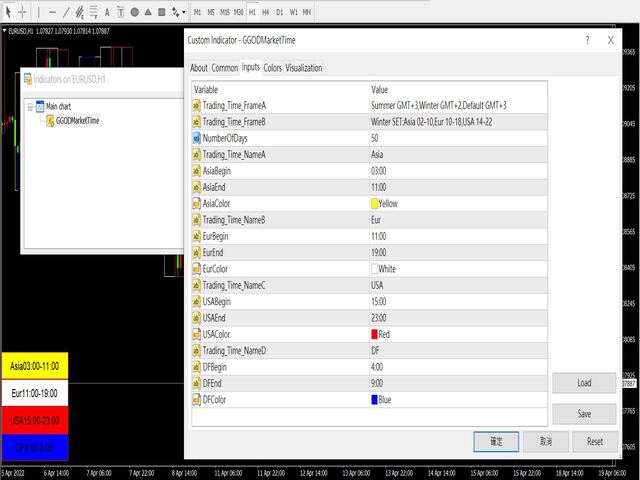The height and width of the screenshot is (480, 640).
Task: Select the rectangle shape tool
Action: (x=162, y=12)
